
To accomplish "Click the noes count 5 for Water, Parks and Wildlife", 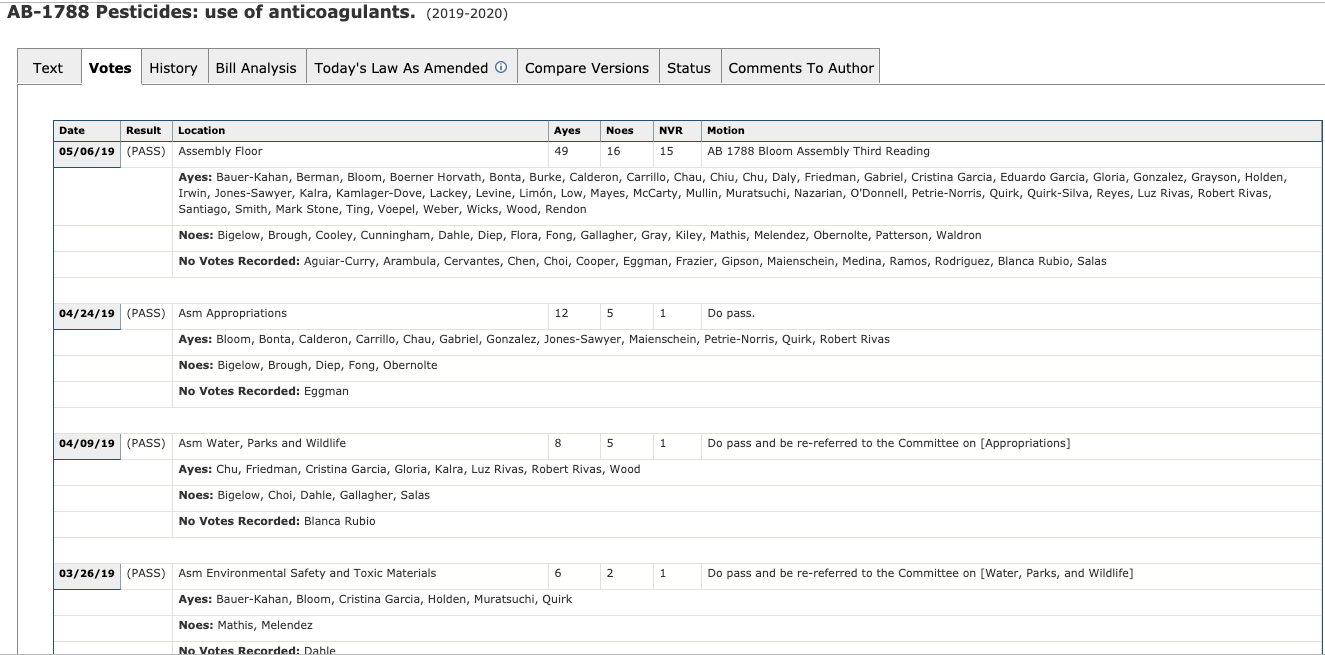I will (x=610, y=444).
